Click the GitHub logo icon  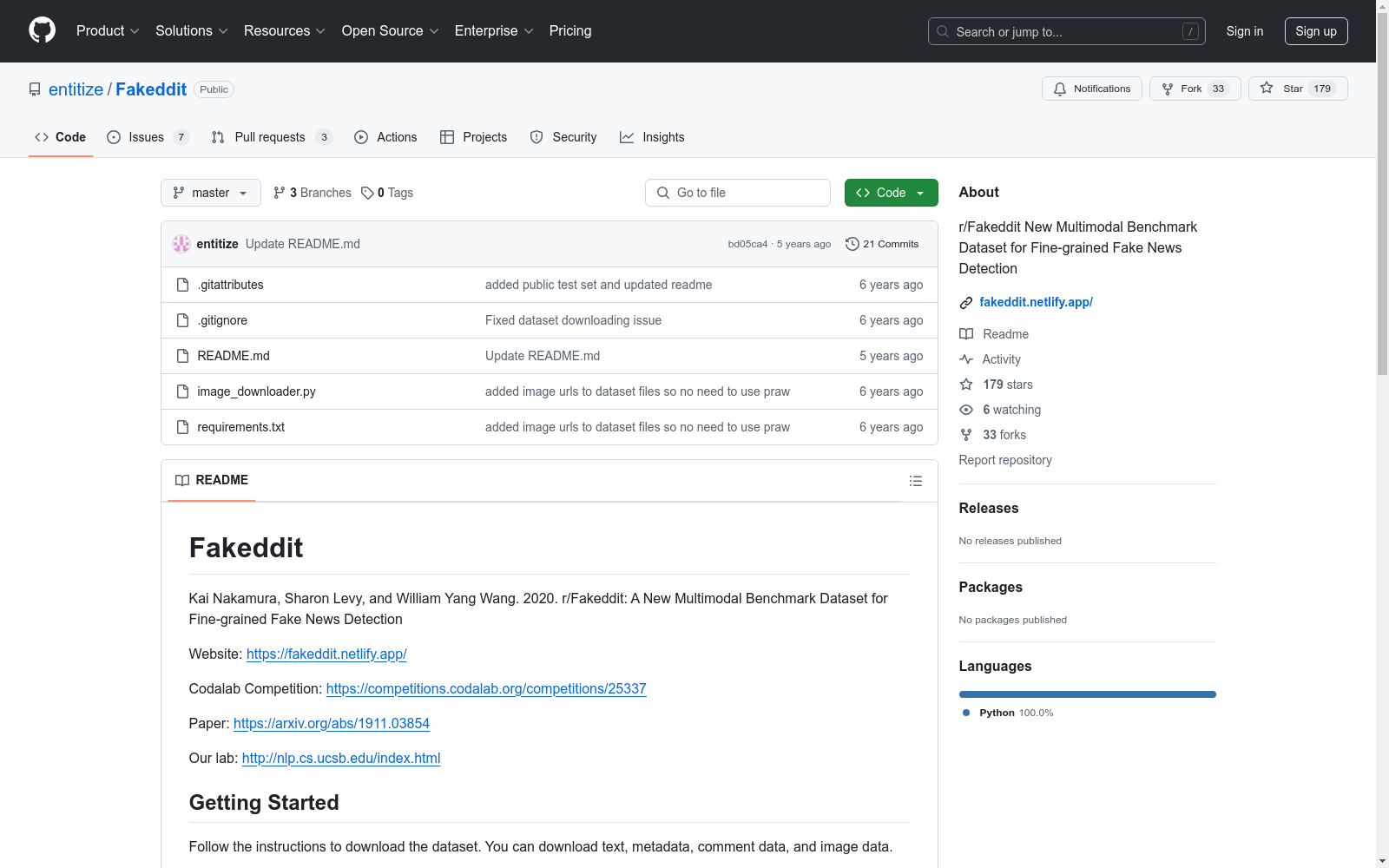(x=42, y=30)
